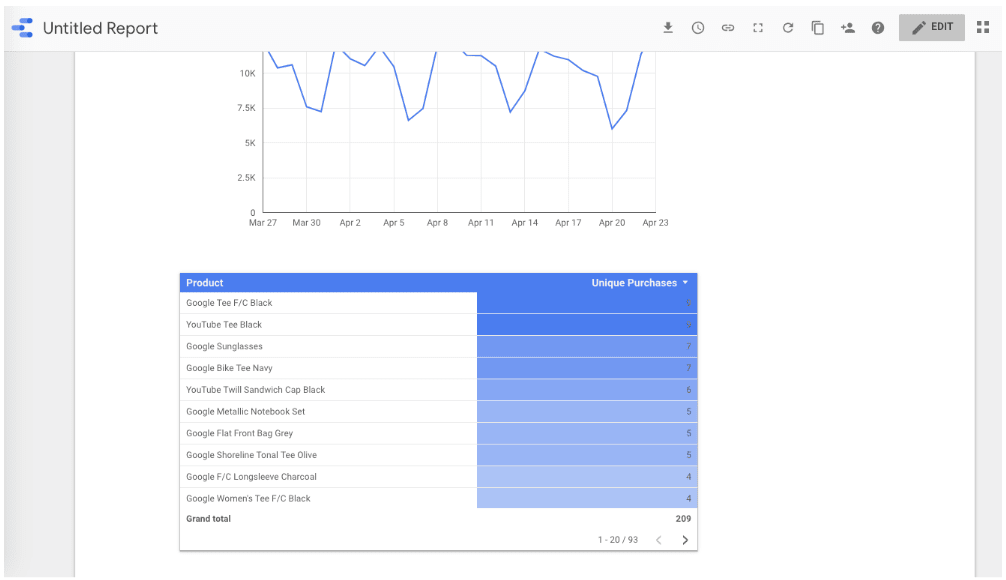Switch to EDIT mode
Image resolution: width=1006 pixels, height=580 pixels.
(x=931, y=27)
